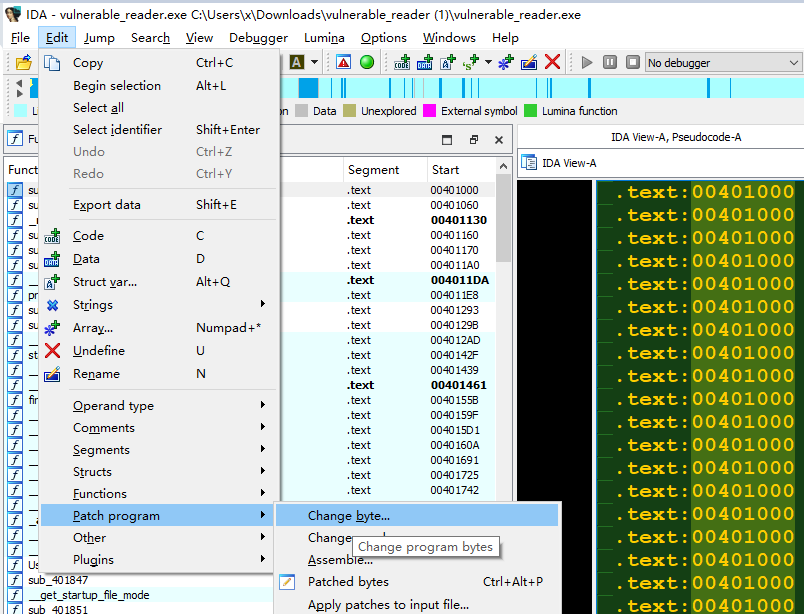This screenshot has height=614, width=804.
Task: Click the function list scrollbar up arrow
Action: (504, 166)
